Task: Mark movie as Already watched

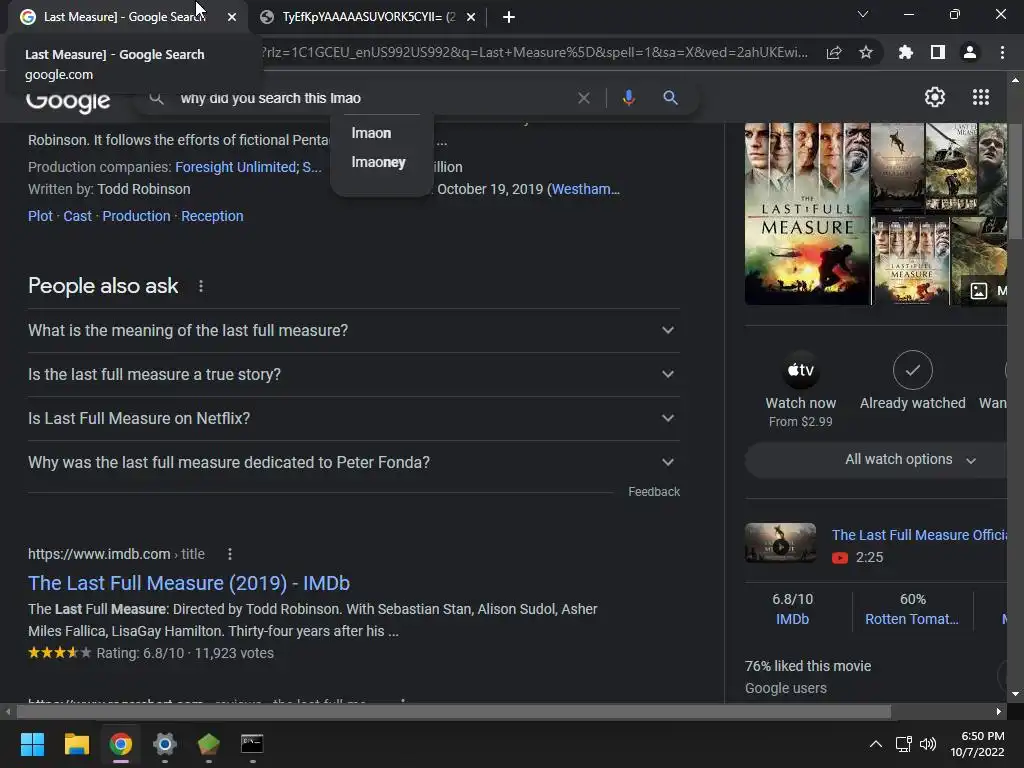Action: [912, 381]
